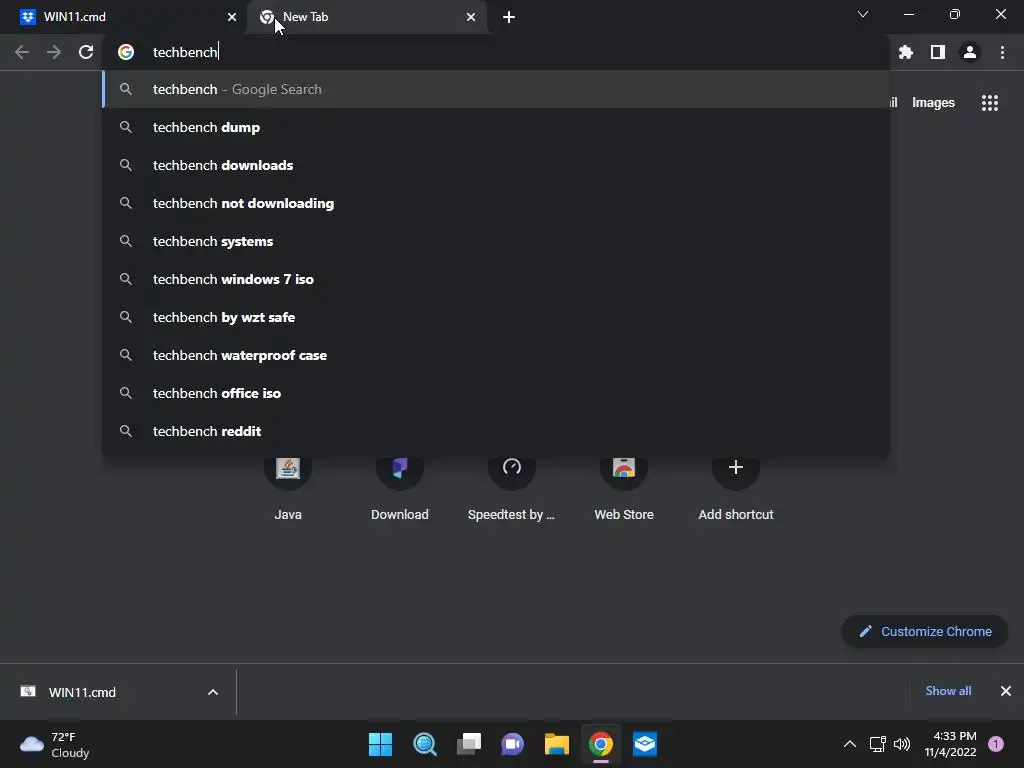The width and height of the screenshot is (1024, 768).
Task: Open Task View on the taskbar
Action: click(469, 744)
